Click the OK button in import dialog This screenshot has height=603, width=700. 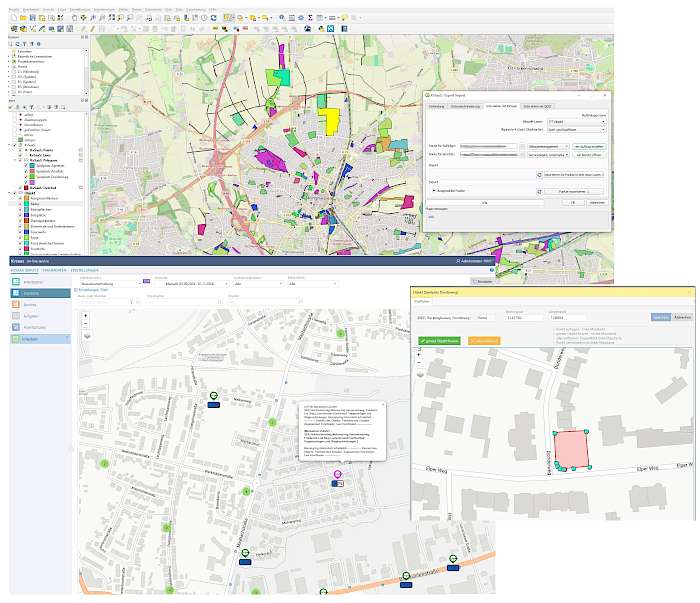click(572, 202)
